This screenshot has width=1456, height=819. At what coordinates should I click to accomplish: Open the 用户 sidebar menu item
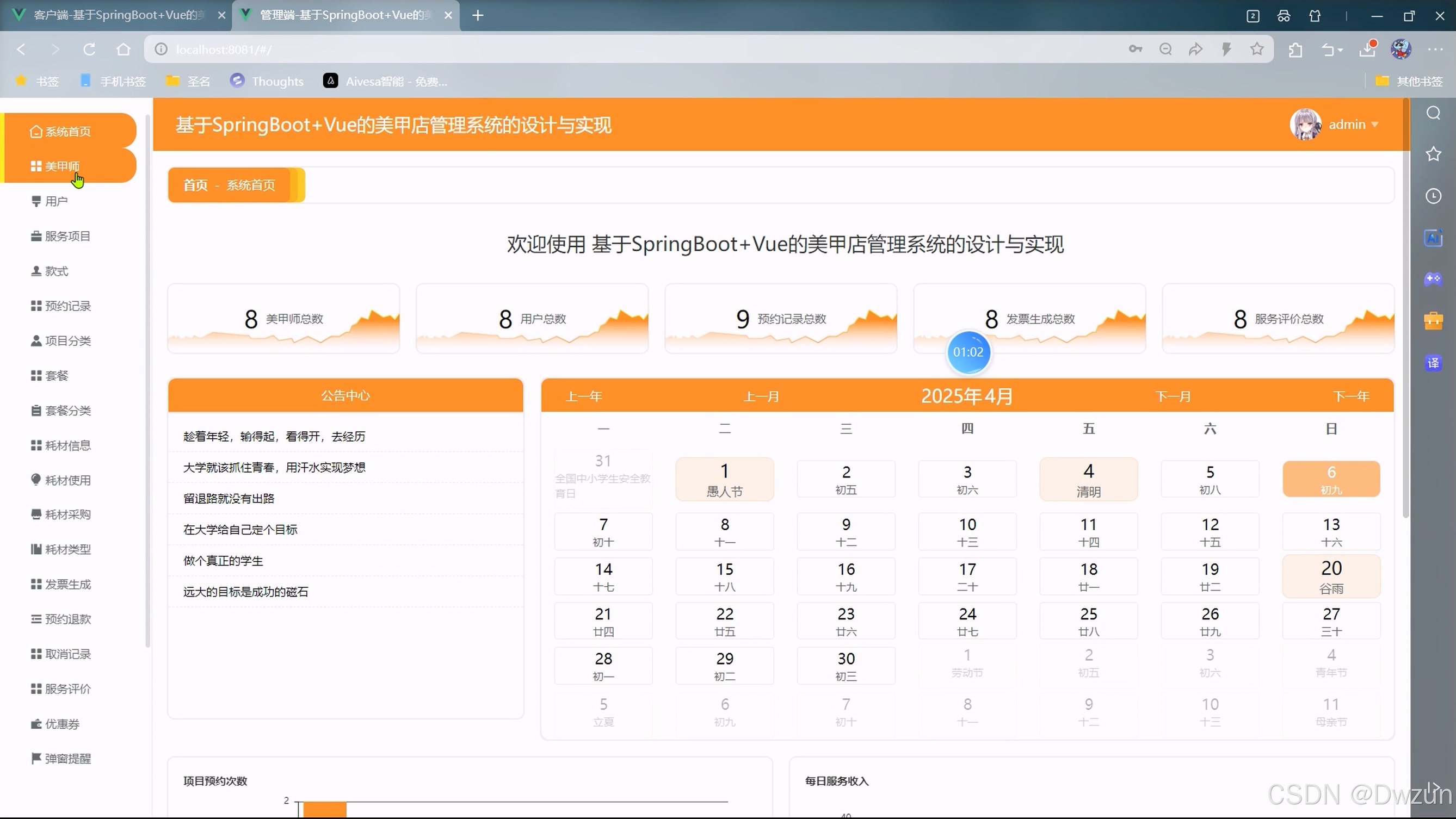point(56,201)
